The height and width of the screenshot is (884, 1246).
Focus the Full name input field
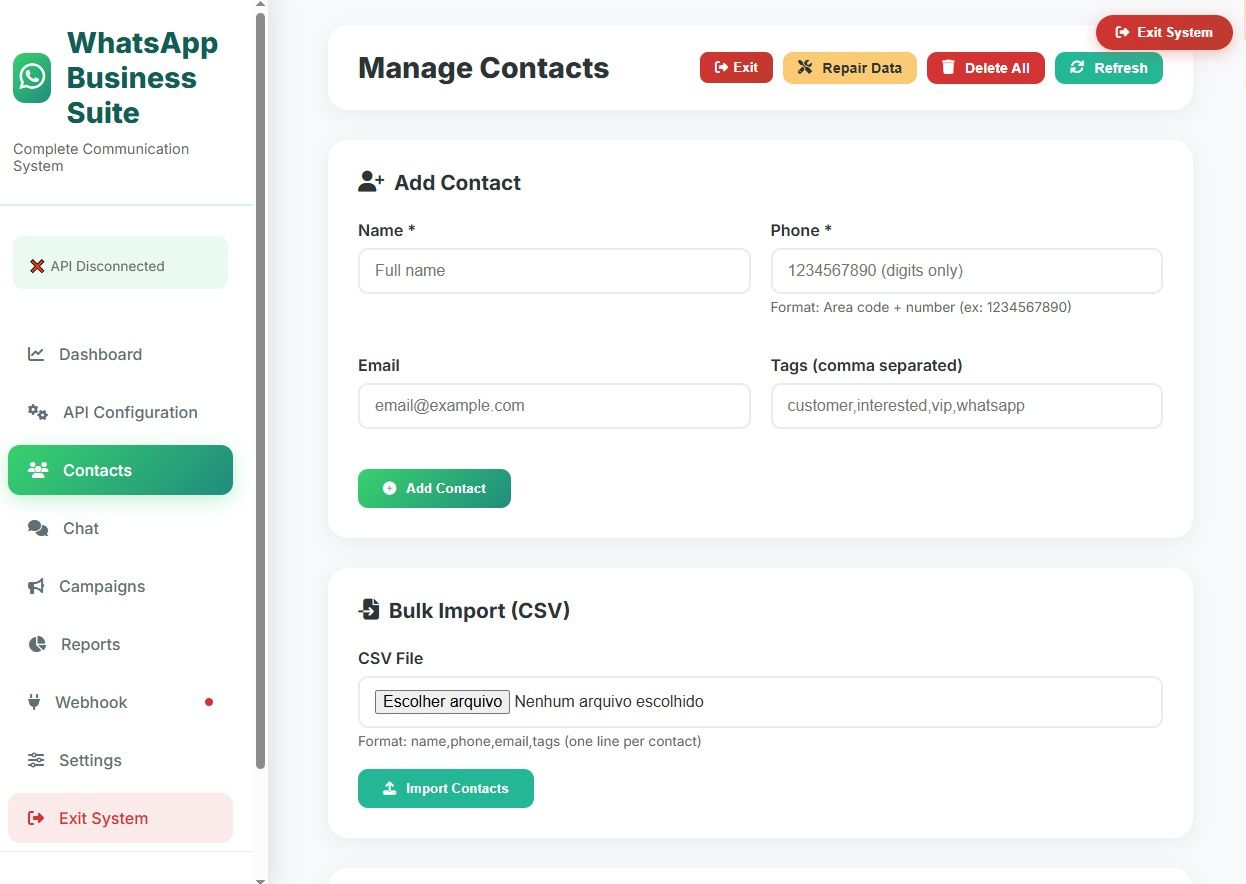pyautogui.click(x=554, y=271)
